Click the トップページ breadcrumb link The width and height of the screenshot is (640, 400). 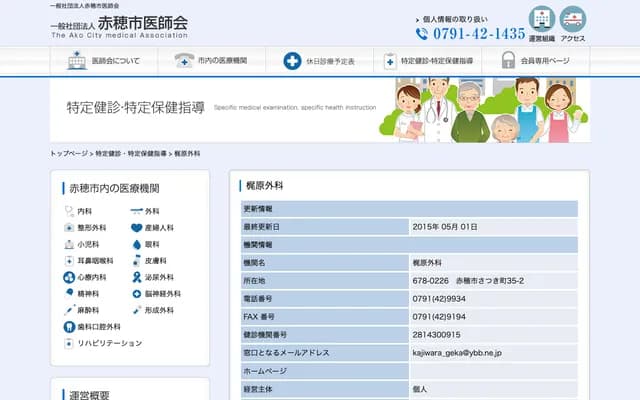point(69,154)
